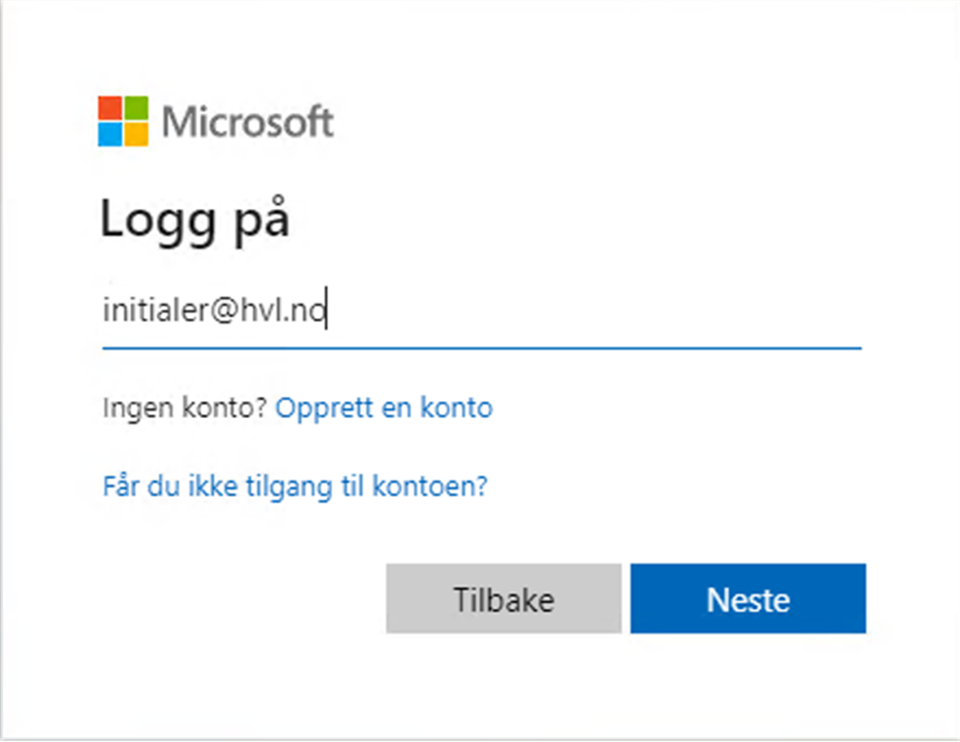Click the "Logg på" heading
Image resolution: width=960 pixels, height=742 pixels.
(x=195, y=222)
